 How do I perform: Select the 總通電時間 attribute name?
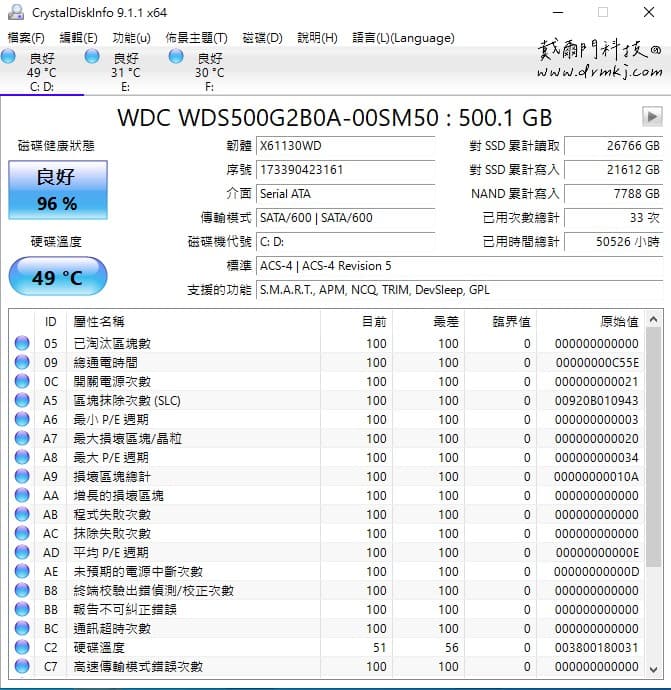106,362
